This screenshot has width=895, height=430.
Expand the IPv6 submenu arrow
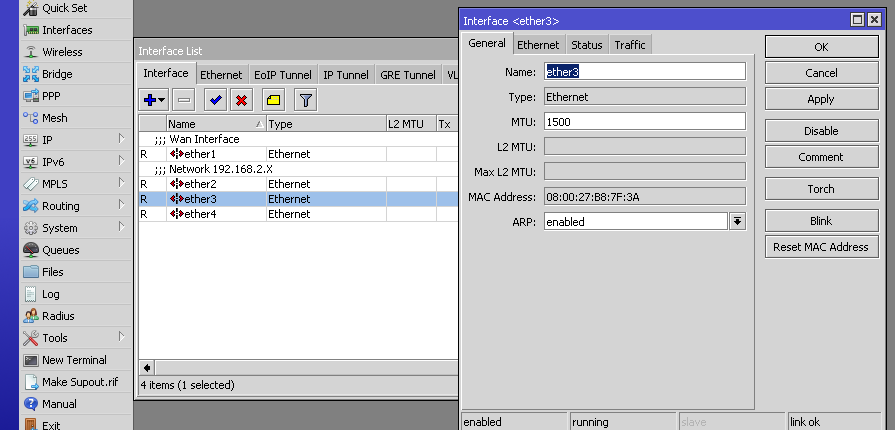point(122,160)
